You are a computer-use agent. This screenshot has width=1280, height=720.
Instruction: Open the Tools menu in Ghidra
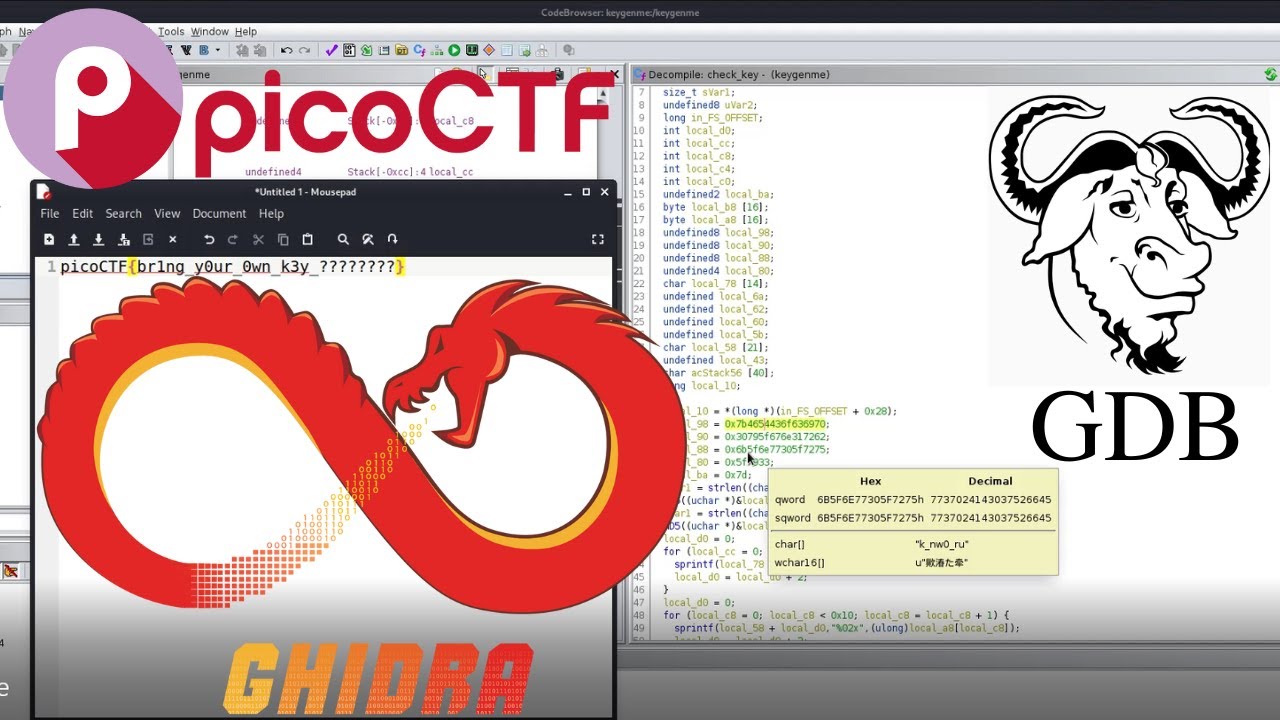171,32
